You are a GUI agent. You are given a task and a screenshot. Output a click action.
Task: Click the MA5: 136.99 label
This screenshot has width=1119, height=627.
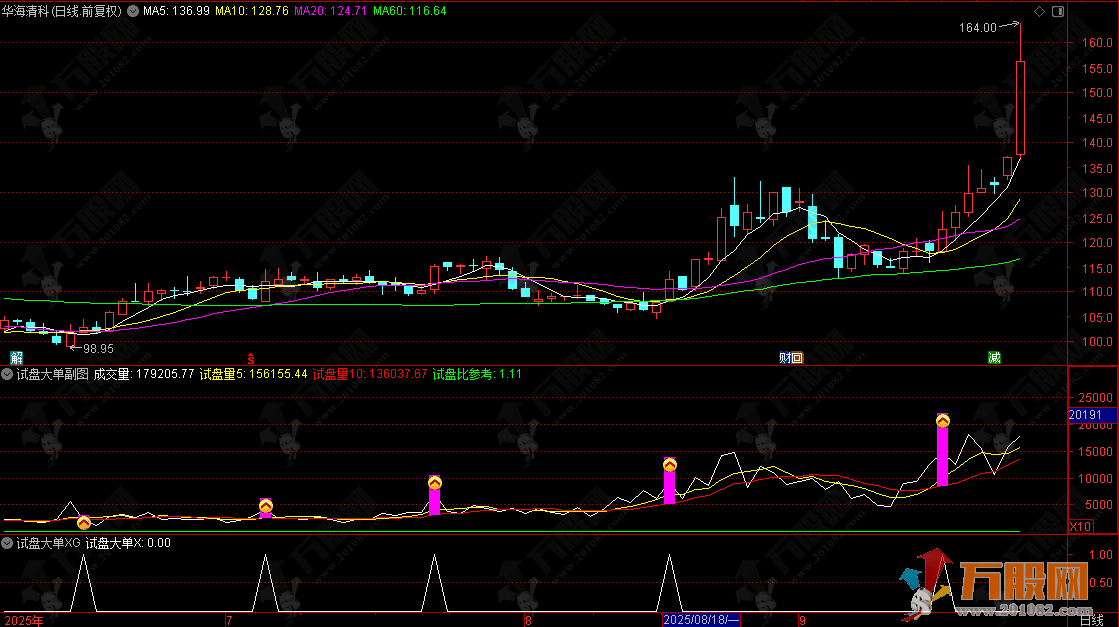click(176, 11)
